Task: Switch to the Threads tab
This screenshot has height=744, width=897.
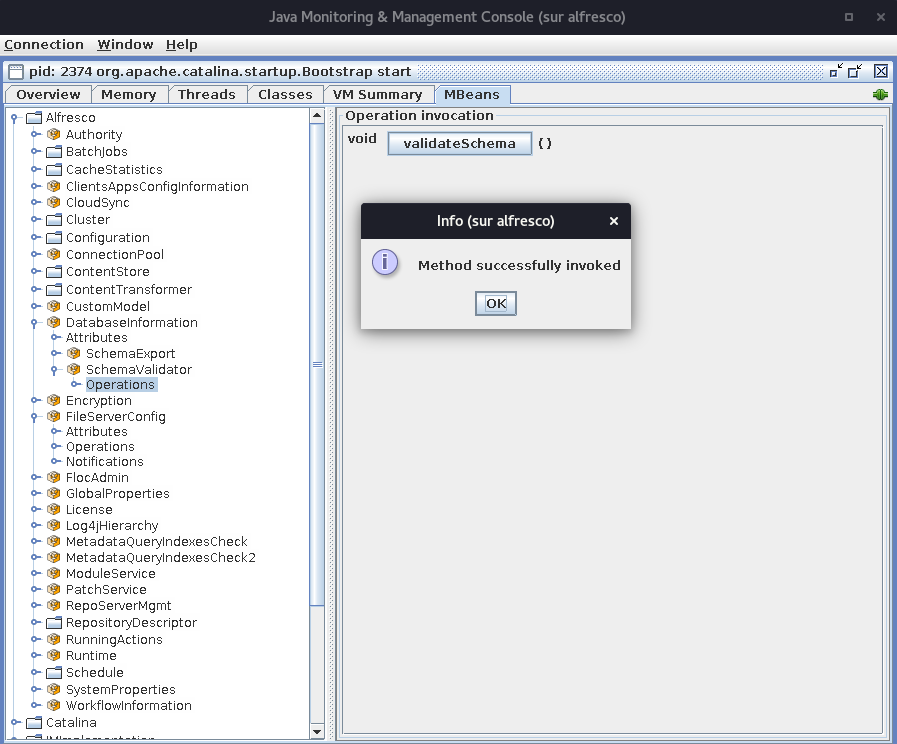Action: click(x=207, y=94)
